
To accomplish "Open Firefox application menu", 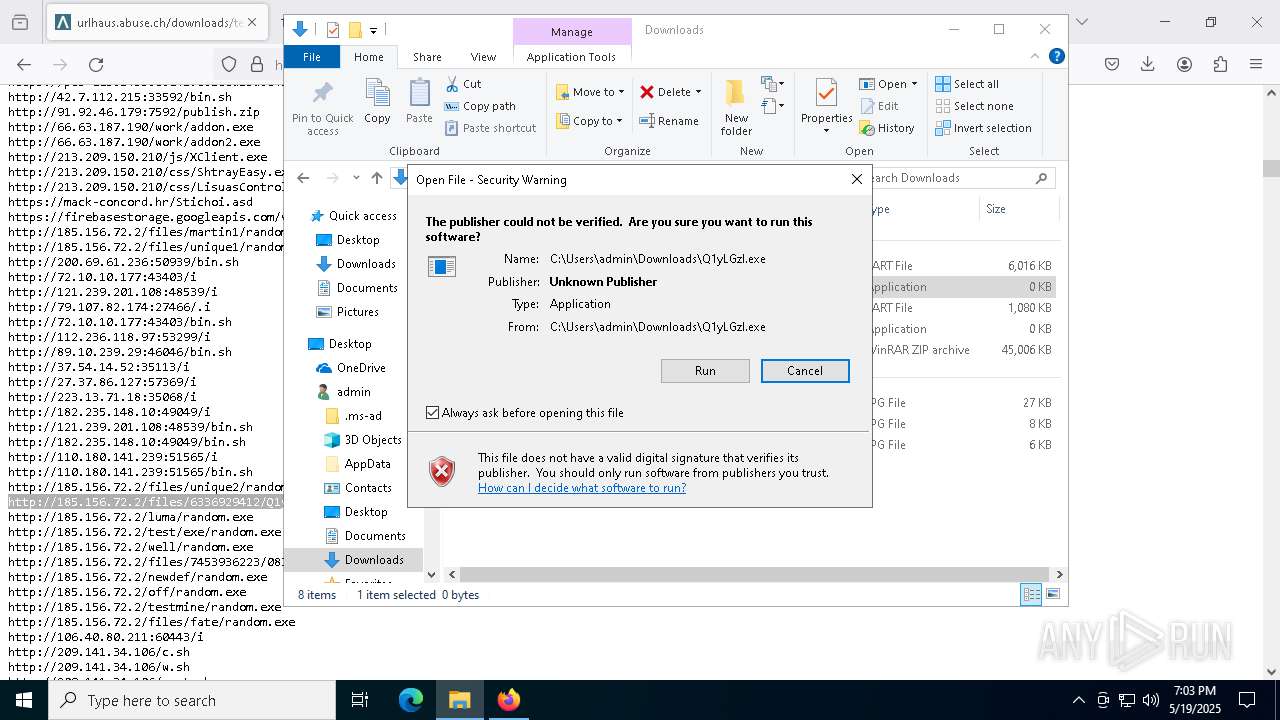I will tap(1256, 65).
